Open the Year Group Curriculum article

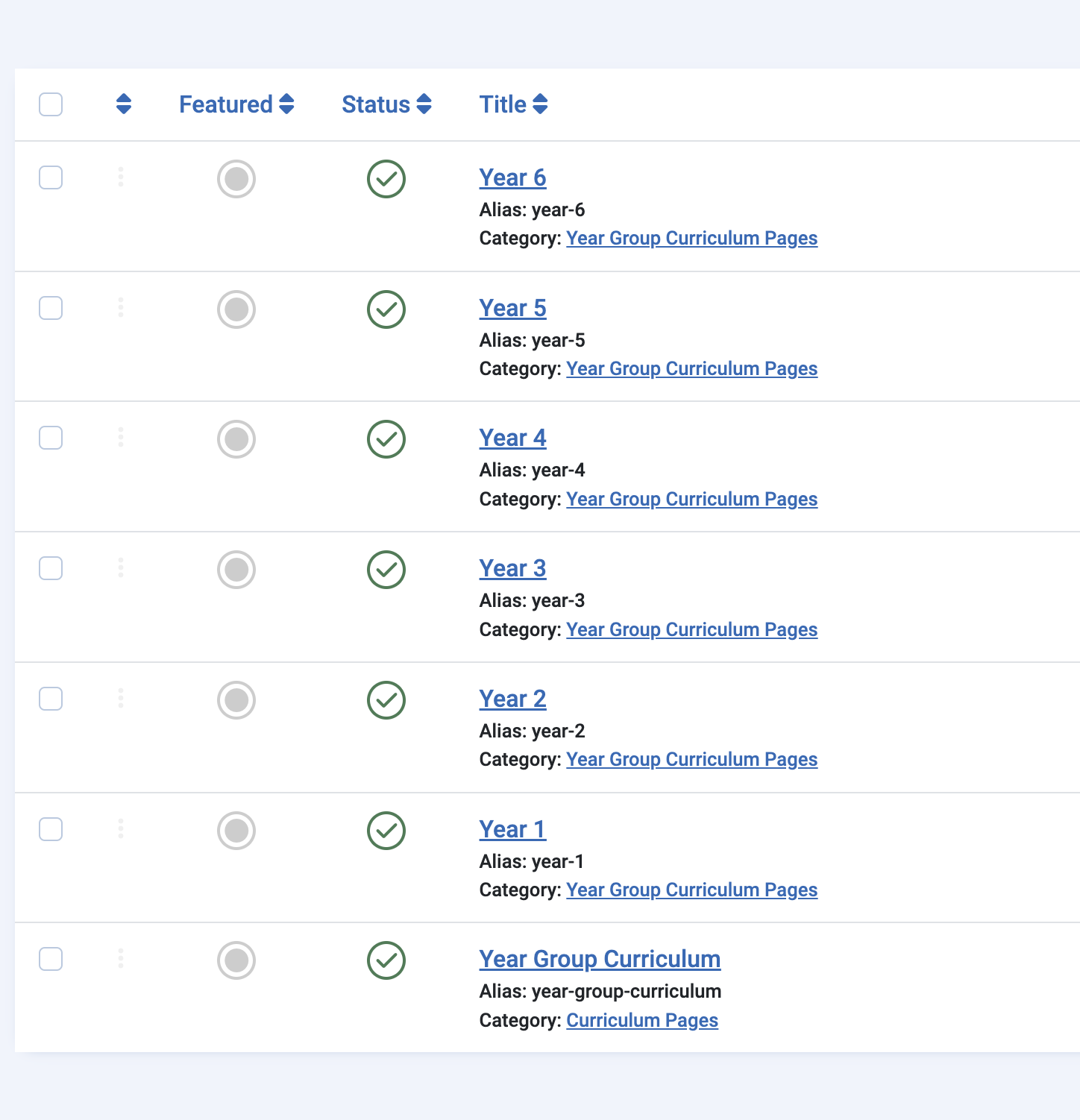pos(600,959)
